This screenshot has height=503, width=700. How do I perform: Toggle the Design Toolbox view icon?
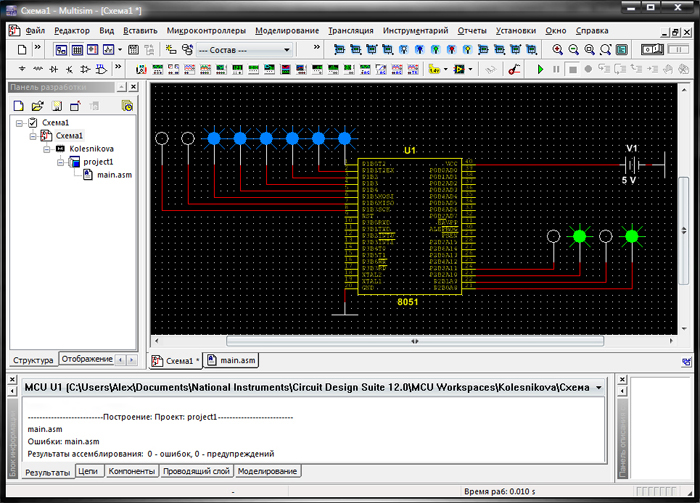point(61,50)
